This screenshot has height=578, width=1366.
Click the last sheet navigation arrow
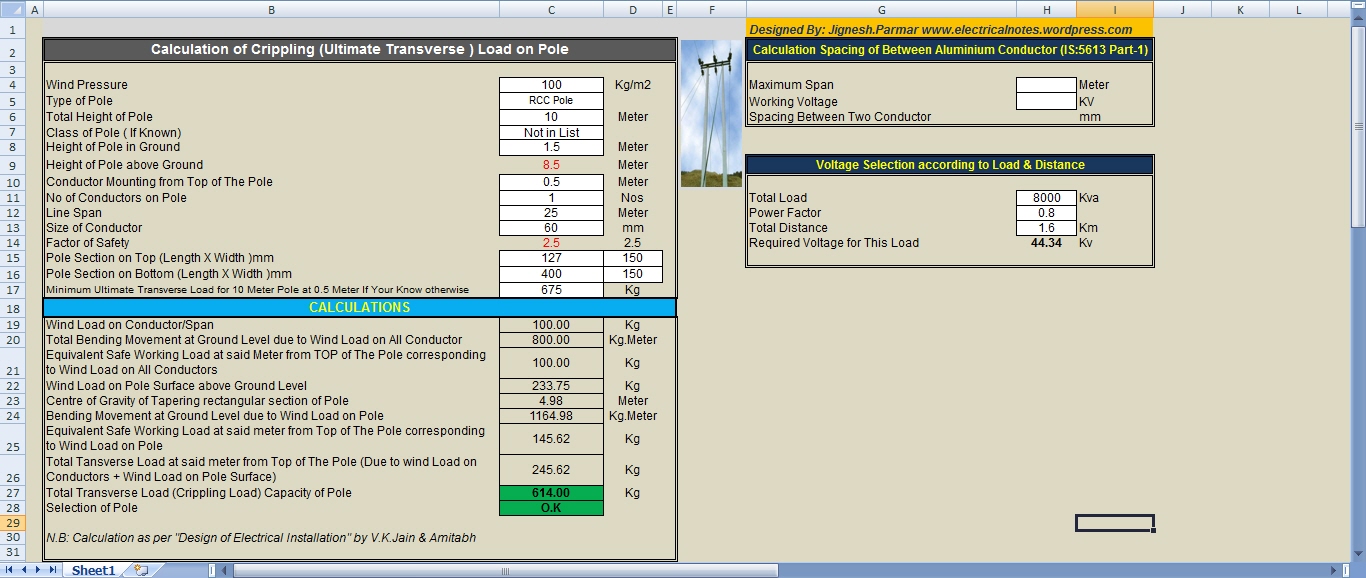tap(53, 570)
